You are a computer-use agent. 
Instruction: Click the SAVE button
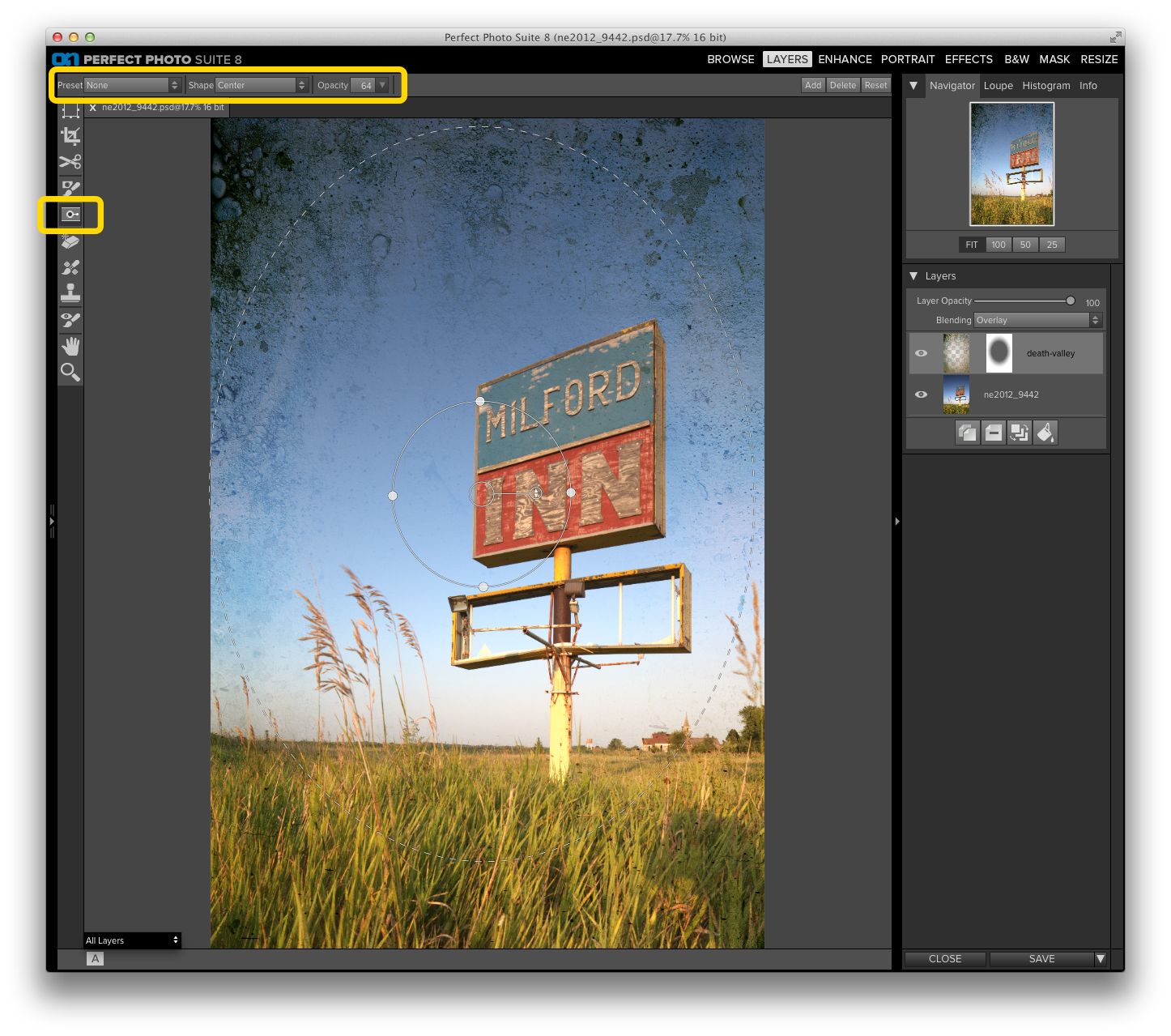pyautogui.click(x=1041, y=959)
